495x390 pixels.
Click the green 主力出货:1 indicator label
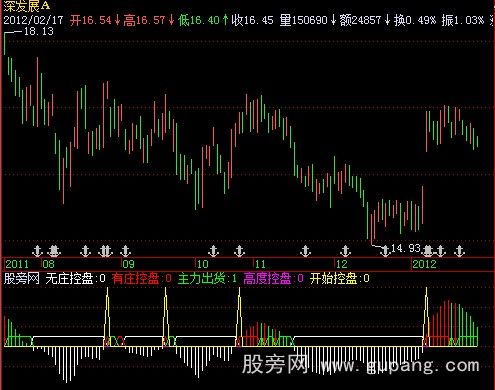point(207,278)
